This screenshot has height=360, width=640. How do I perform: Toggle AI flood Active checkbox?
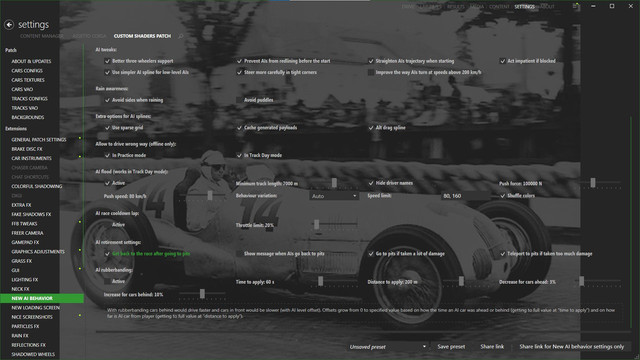point(107,183)
